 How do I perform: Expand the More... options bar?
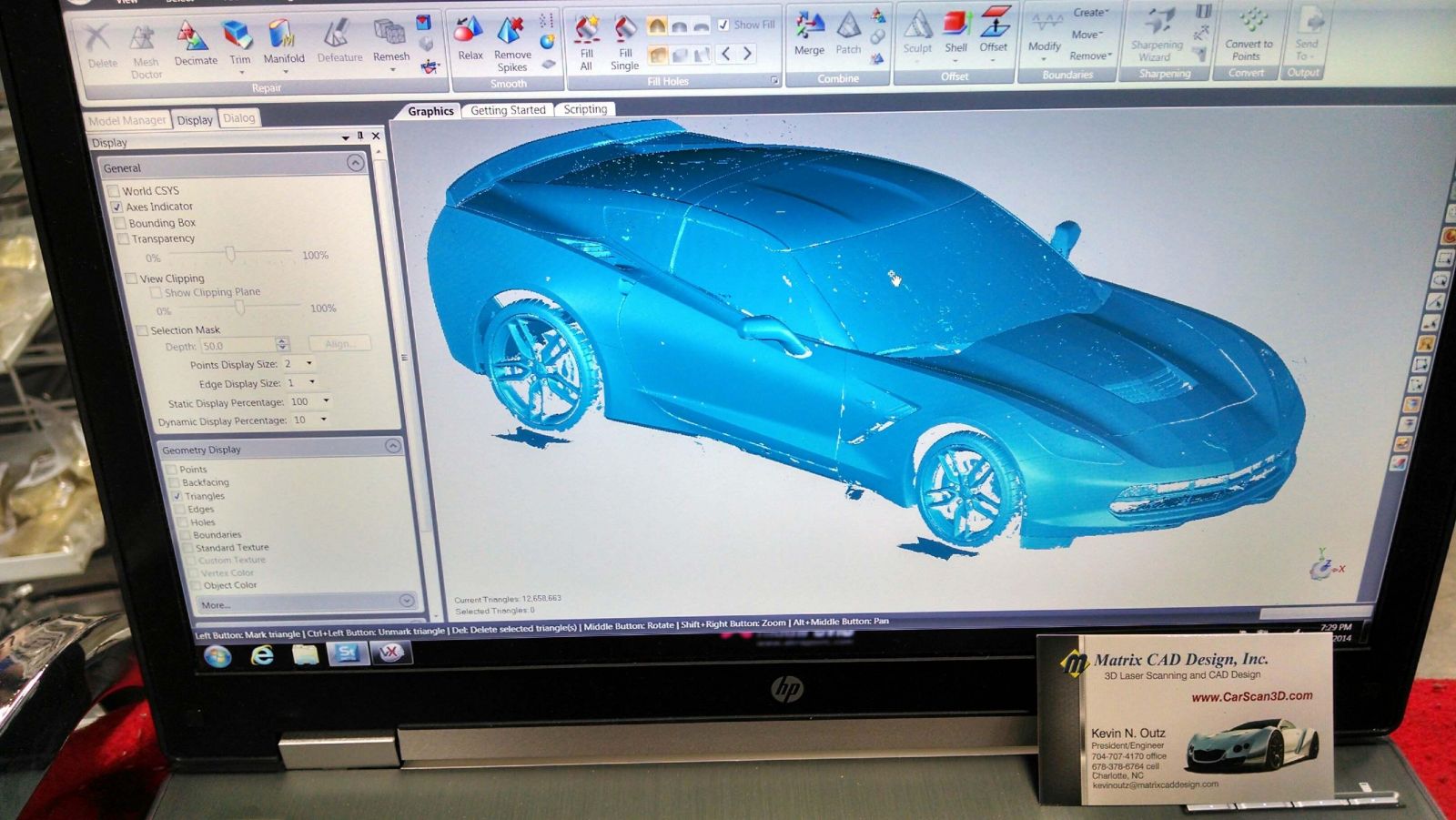click(x=406, y=601)
